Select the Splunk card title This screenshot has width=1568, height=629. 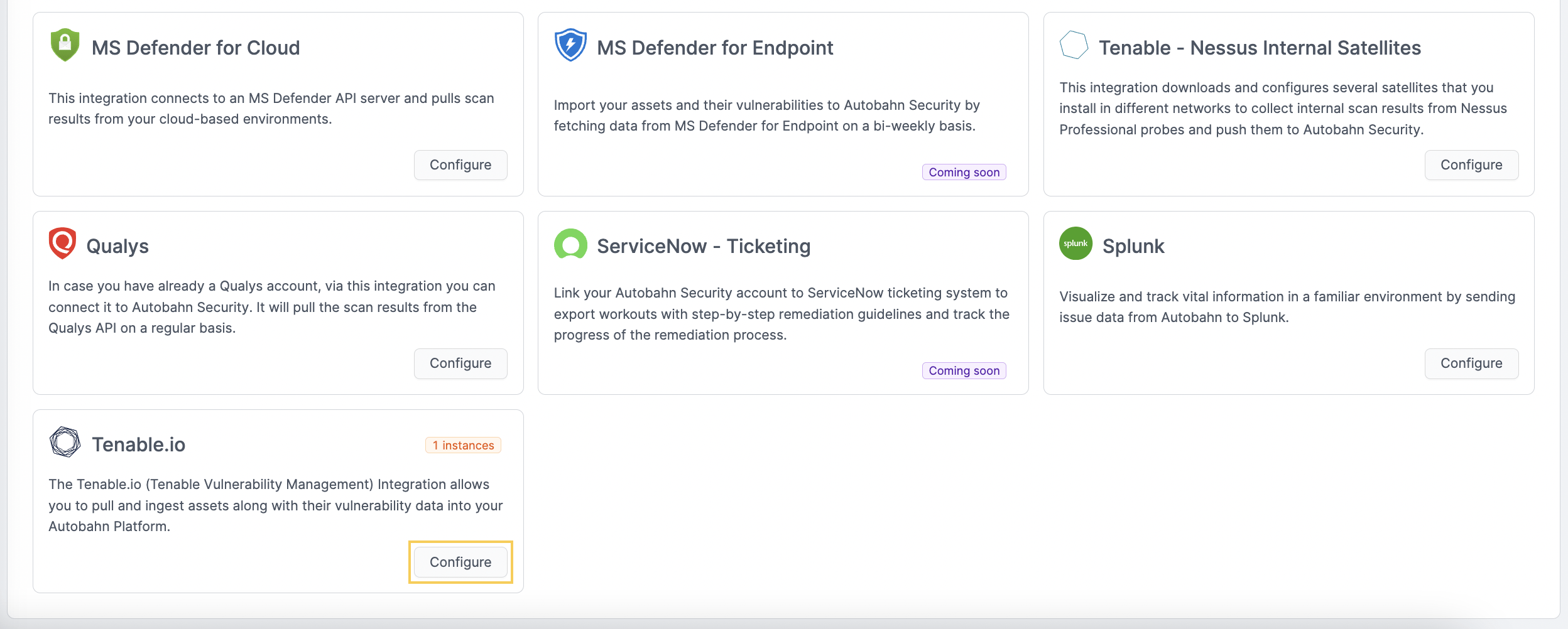1133,246
